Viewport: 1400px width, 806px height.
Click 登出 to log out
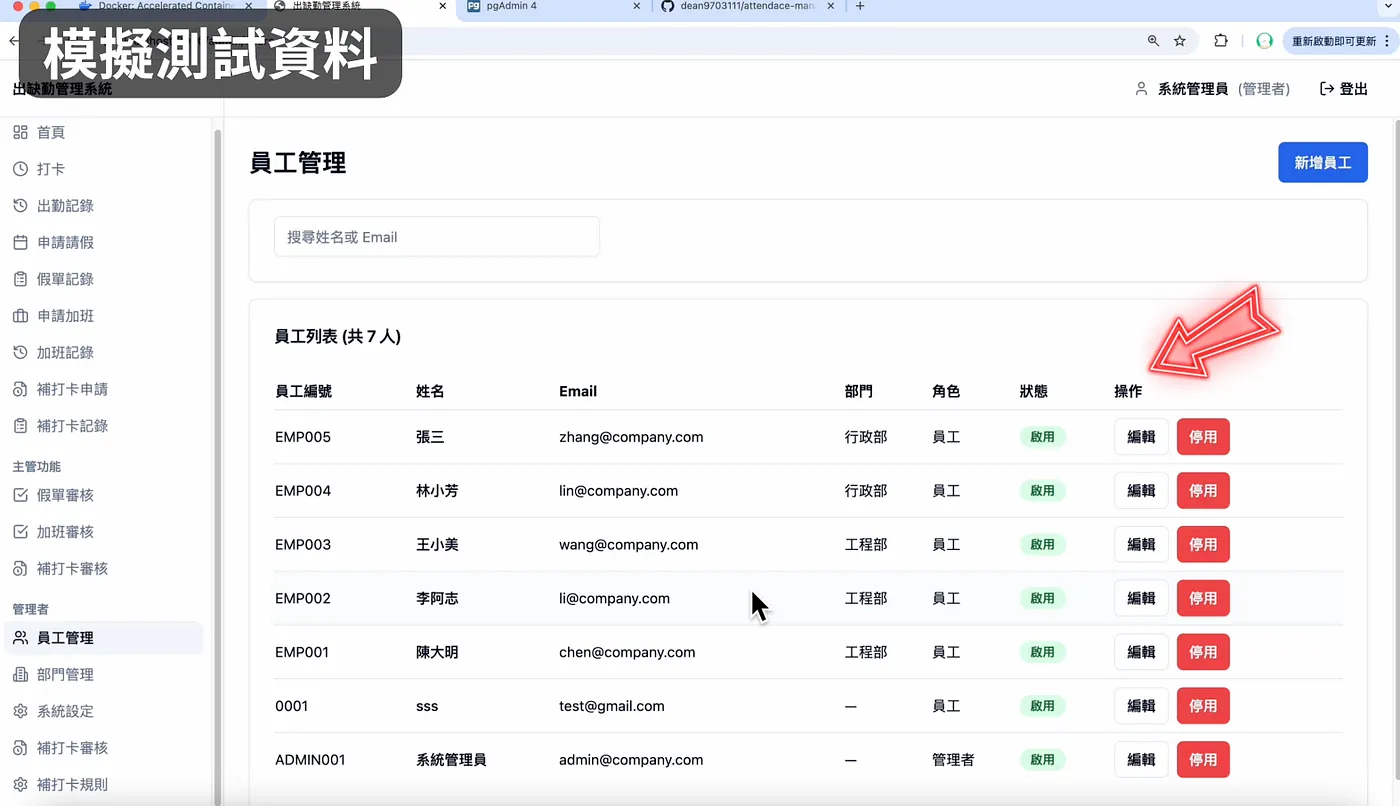click(x=1343, y=89)
